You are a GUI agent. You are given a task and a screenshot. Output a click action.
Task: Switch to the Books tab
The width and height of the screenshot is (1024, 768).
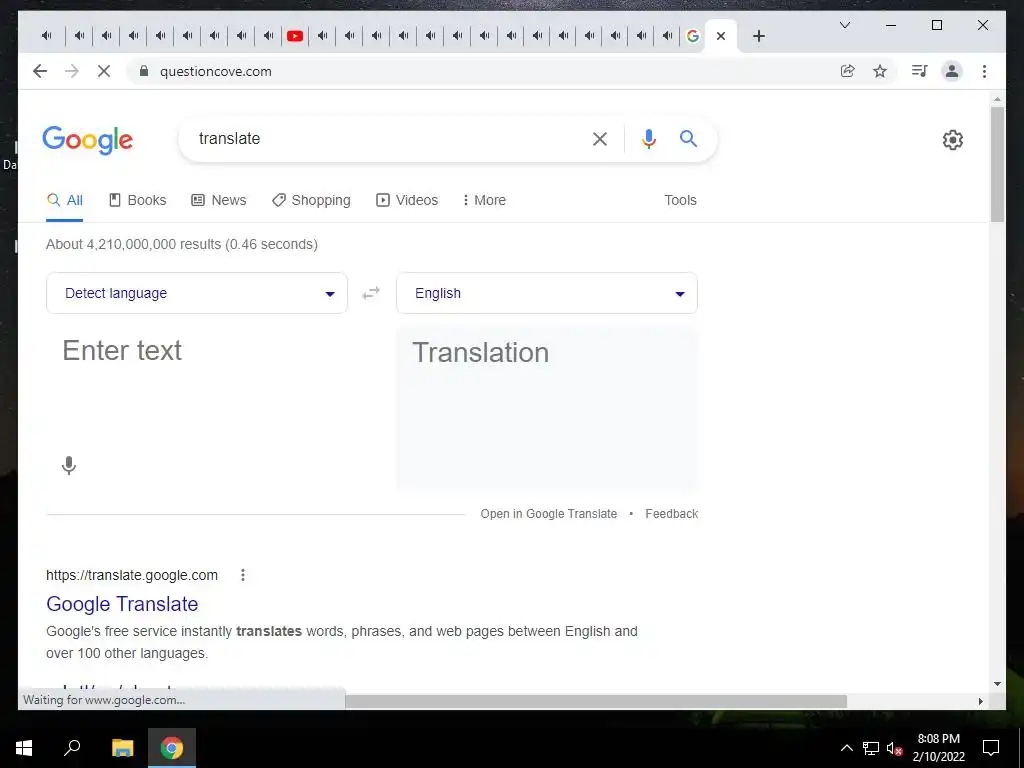tap(137, 200)
